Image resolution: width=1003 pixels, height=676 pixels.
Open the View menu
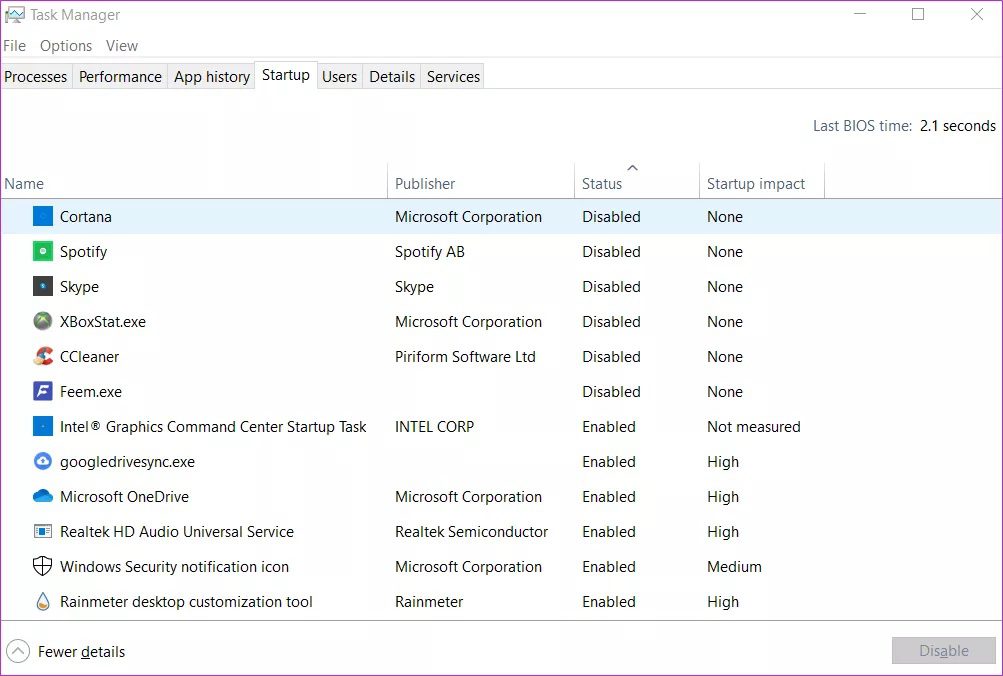[x=122, y=46]
